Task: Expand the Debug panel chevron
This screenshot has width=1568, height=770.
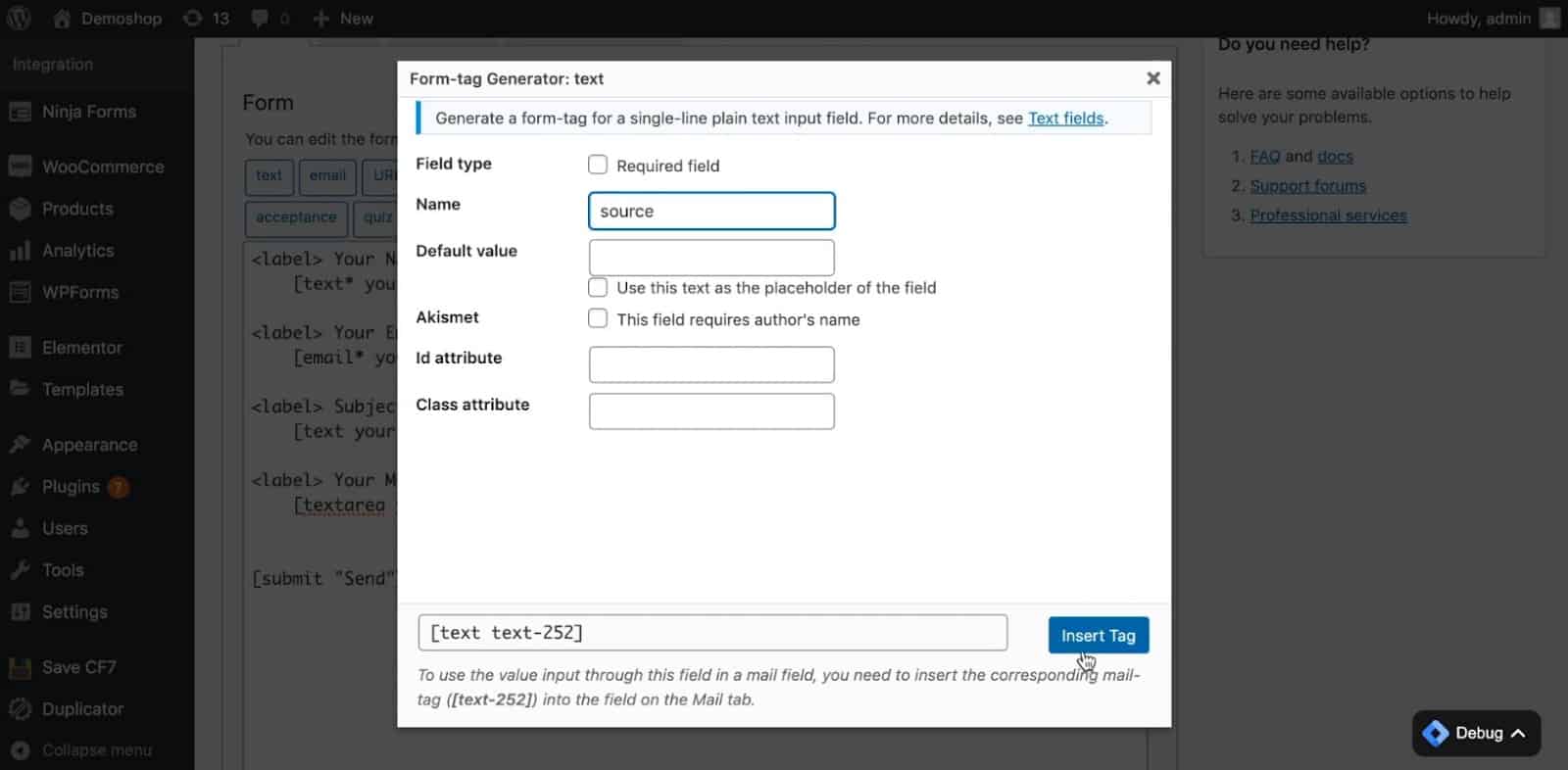Action: [x=1518, y=733]
